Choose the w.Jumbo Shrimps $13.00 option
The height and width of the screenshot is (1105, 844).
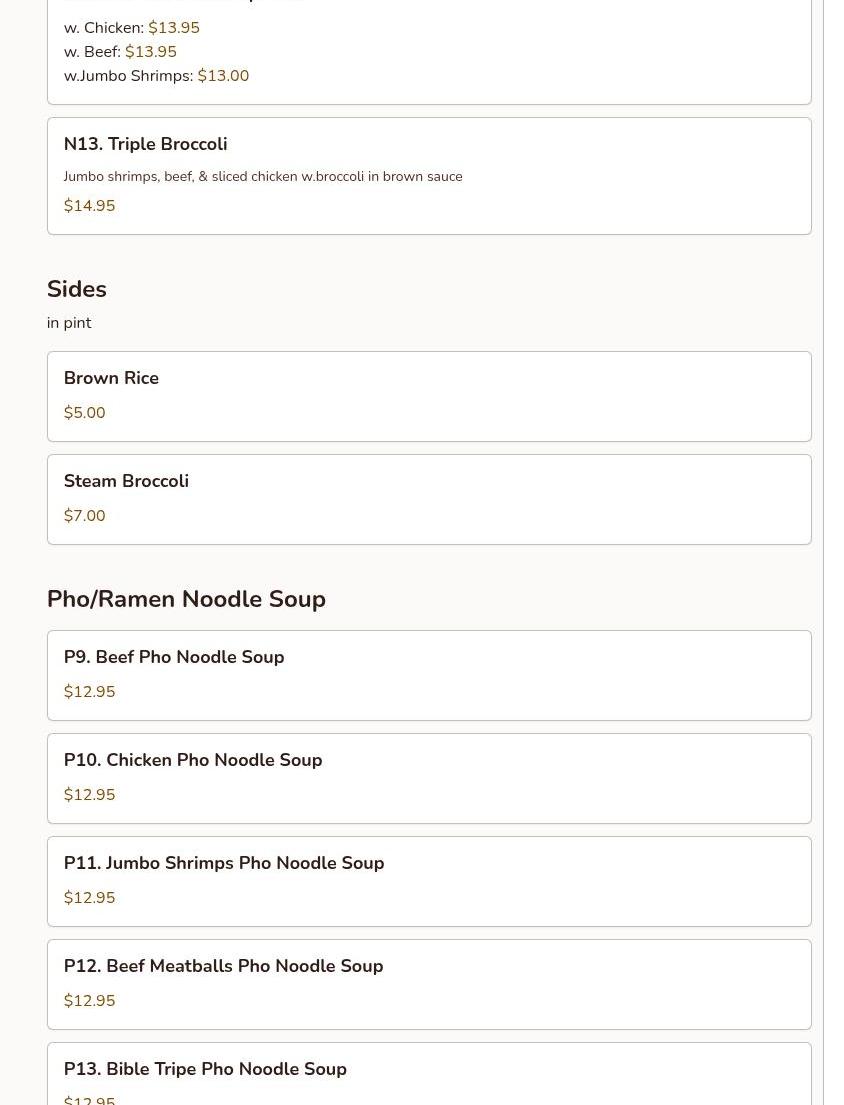click(156, 76)
